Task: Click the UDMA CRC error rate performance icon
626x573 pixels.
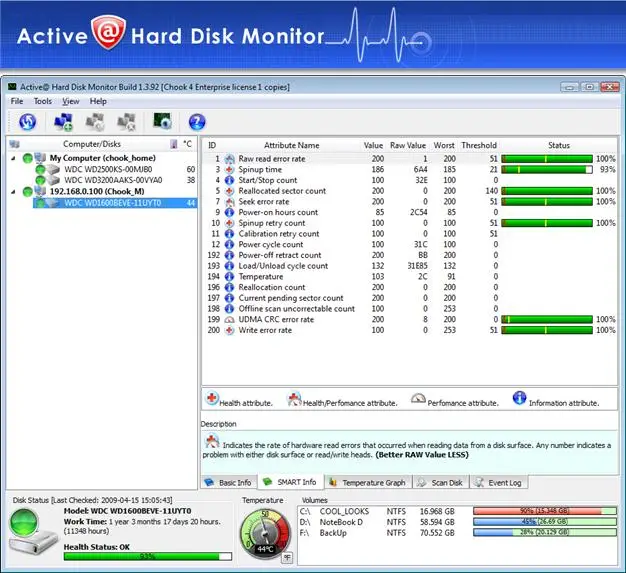Action: (x=230, y=319)
